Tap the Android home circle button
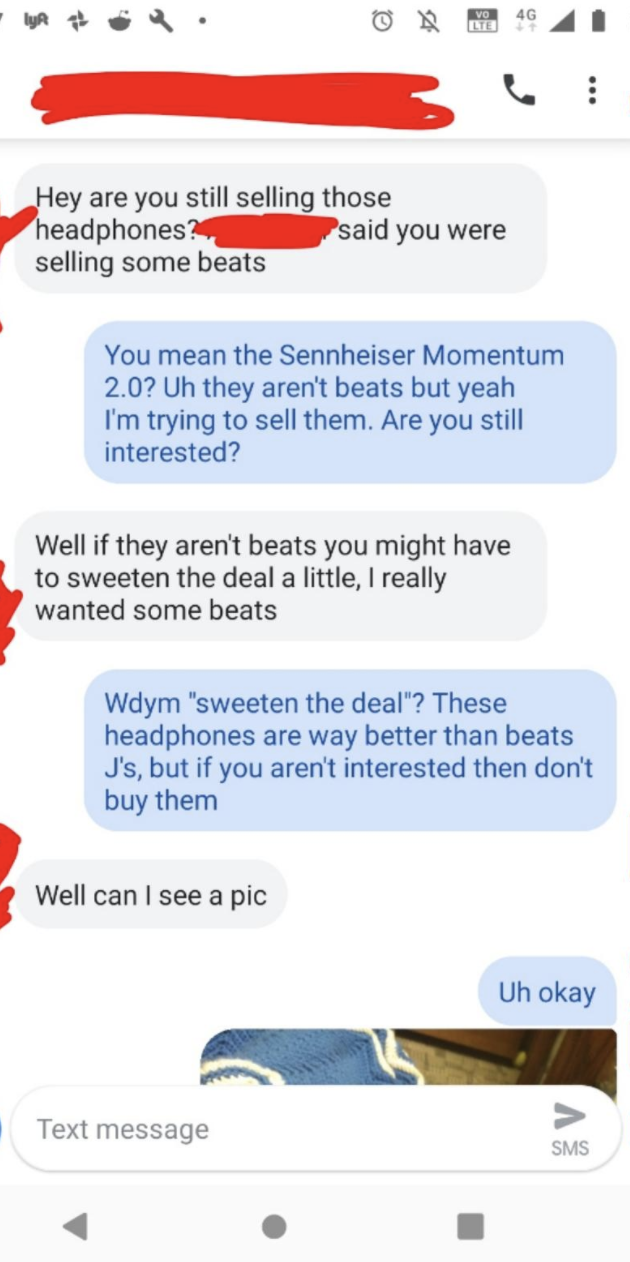 click(274, 1225)
